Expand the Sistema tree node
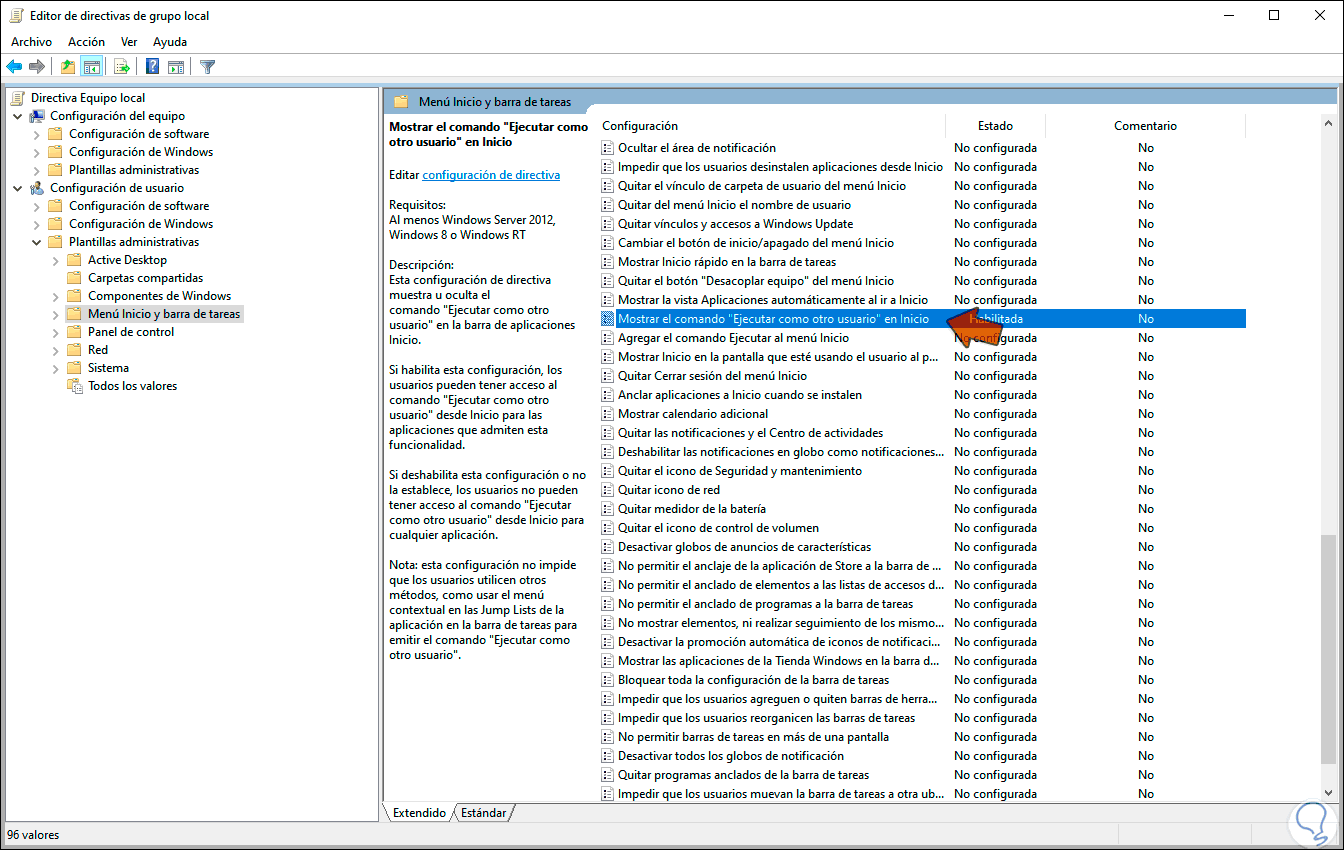1344x850 pixels. (x=55, y=368)
